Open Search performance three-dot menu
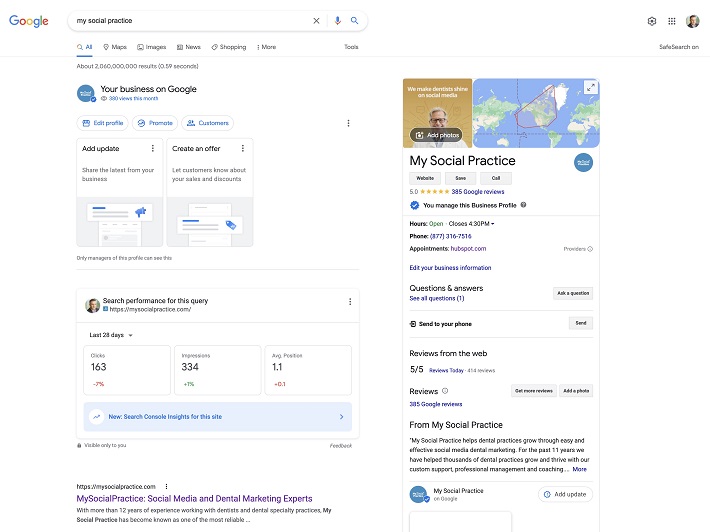The image size is (710, 532). coord(350,302)
